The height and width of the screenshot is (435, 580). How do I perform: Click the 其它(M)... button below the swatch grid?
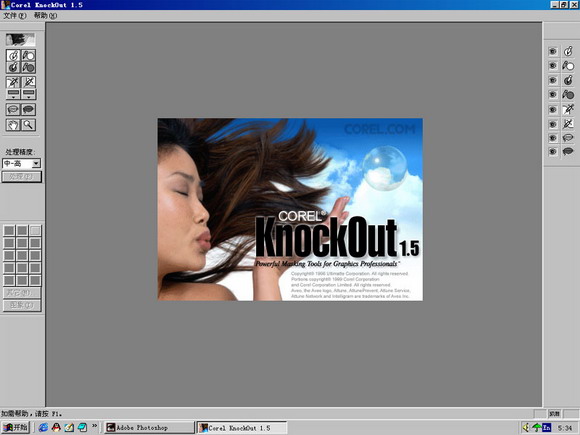tap(22, 293)
